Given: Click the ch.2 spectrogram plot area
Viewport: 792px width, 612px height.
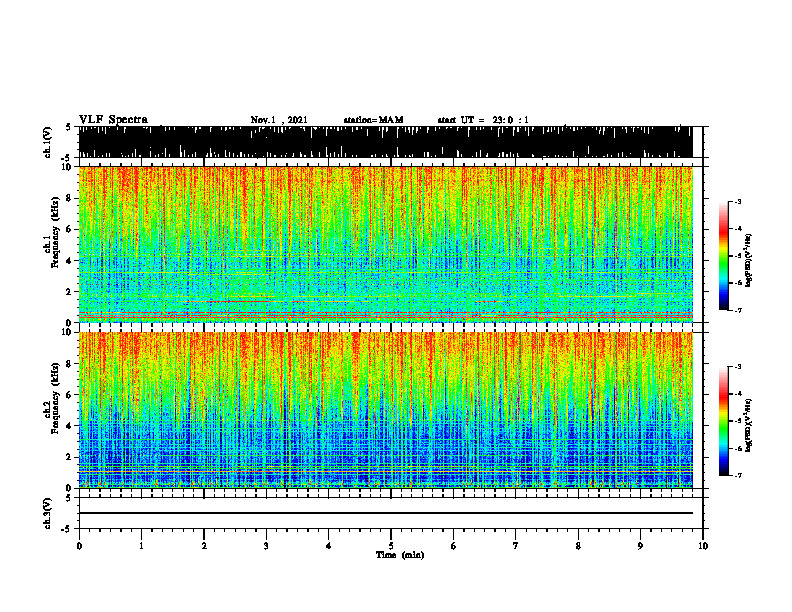Looking at the screenshot, I should click(x=385, y=410).
